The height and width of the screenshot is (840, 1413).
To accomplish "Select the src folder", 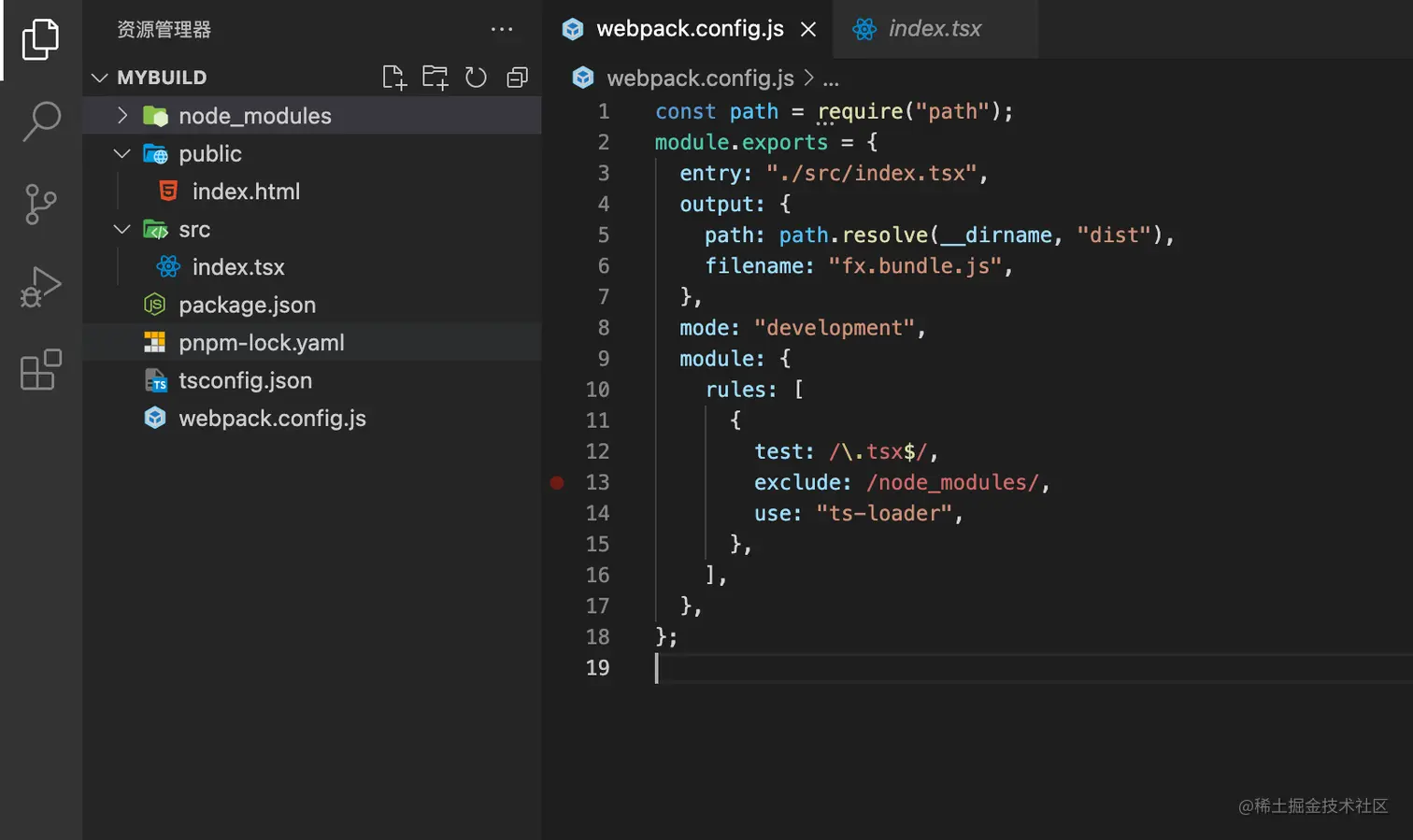I will click(312, 229).
